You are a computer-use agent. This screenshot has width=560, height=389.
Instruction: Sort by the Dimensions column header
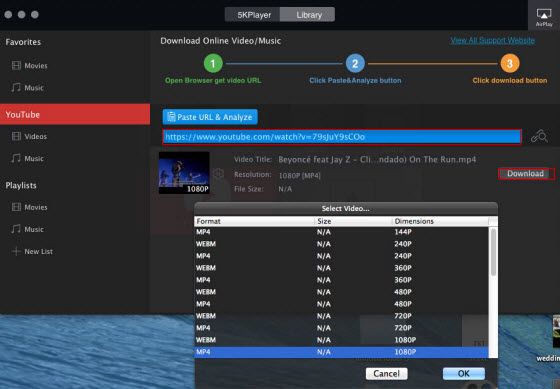pos(440,221)
